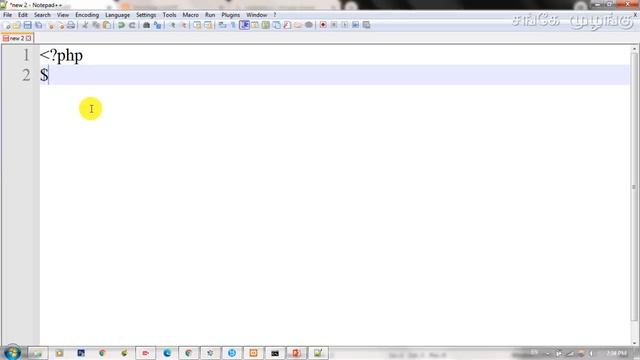
Task: Click the editor vertical scrollbar down arrow
Action: (634, 343)
